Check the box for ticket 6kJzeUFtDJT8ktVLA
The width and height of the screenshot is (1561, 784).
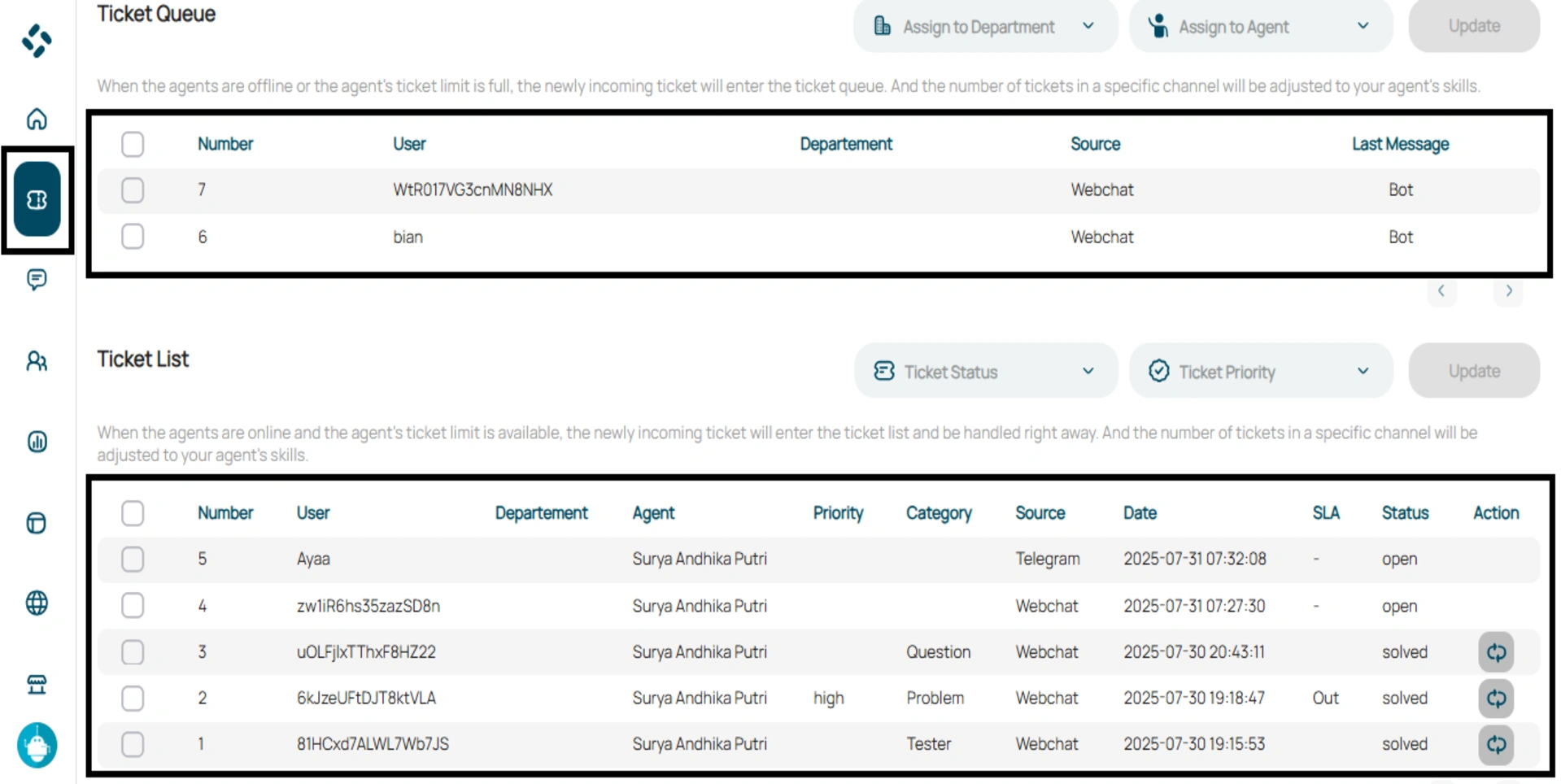pyautogui.click(x=133, y=699)
